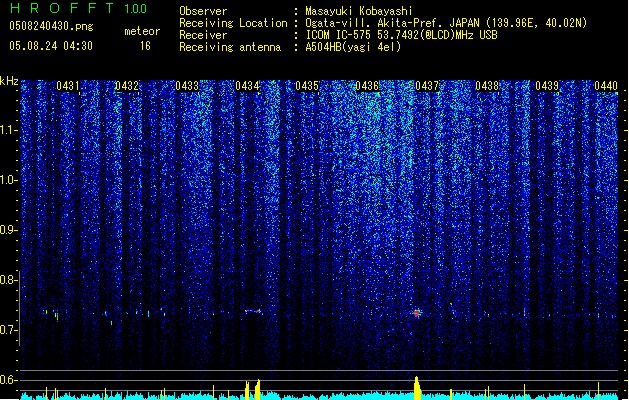
Task: Click the kHz axis unit label
Action: point(9,81)
